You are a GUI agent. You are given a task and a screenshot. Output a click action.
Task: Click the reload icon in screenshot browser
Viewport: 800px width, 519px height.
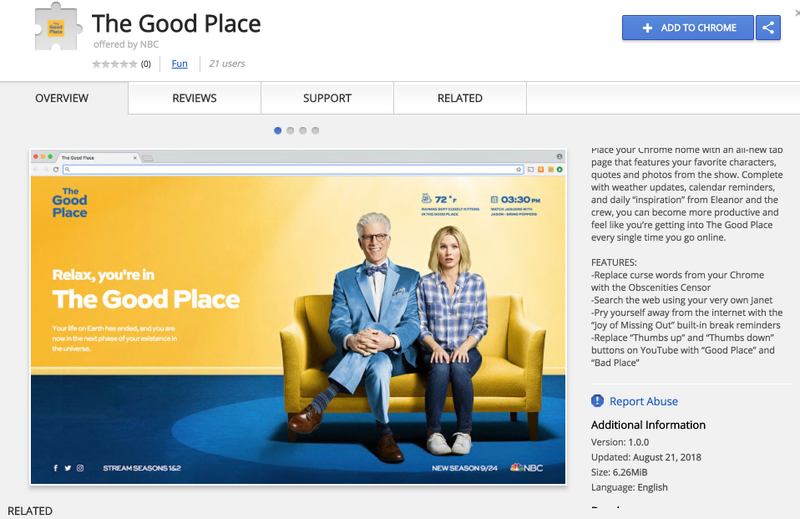tap(56, 169)
